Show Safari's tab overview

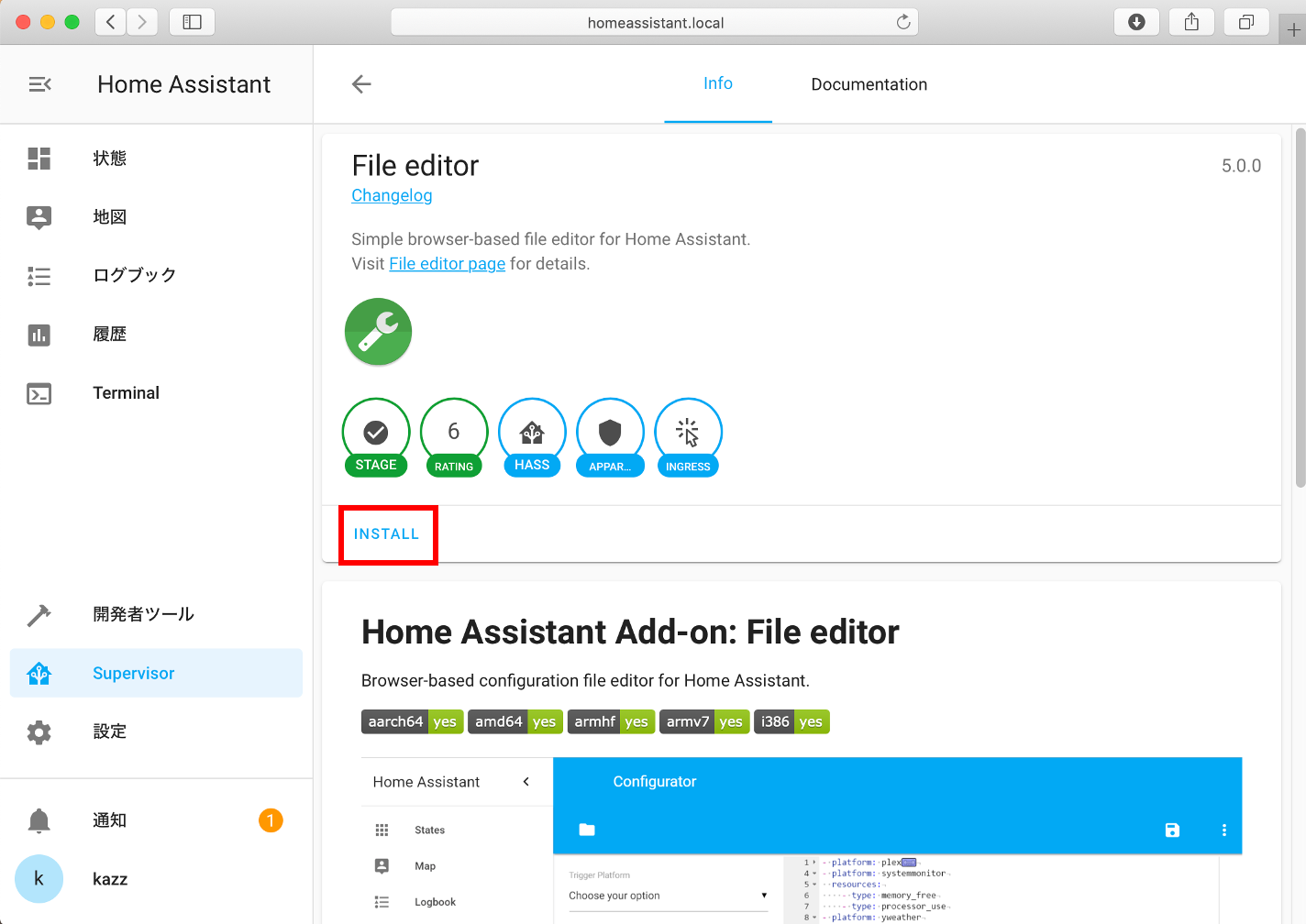1246,22
